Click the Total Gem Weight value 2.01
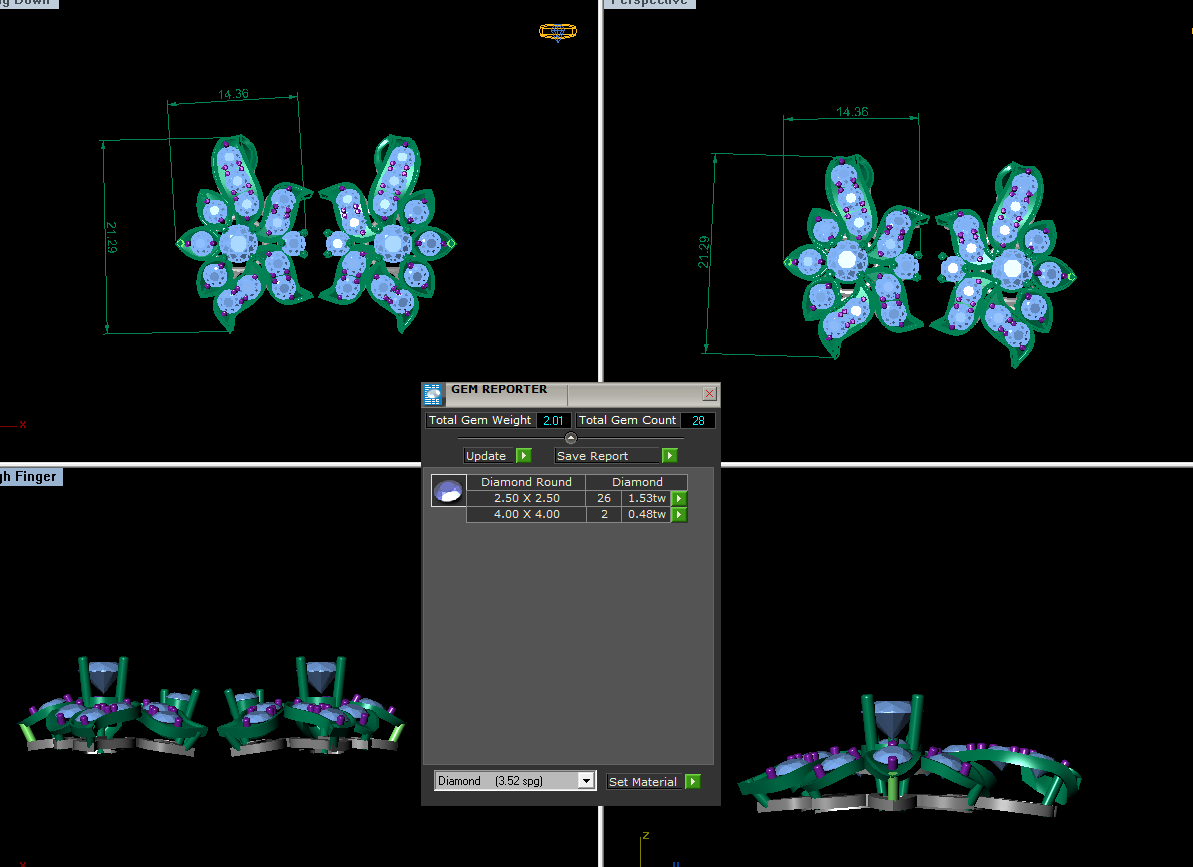1193x867 pixels. click(x=553, y=420)
